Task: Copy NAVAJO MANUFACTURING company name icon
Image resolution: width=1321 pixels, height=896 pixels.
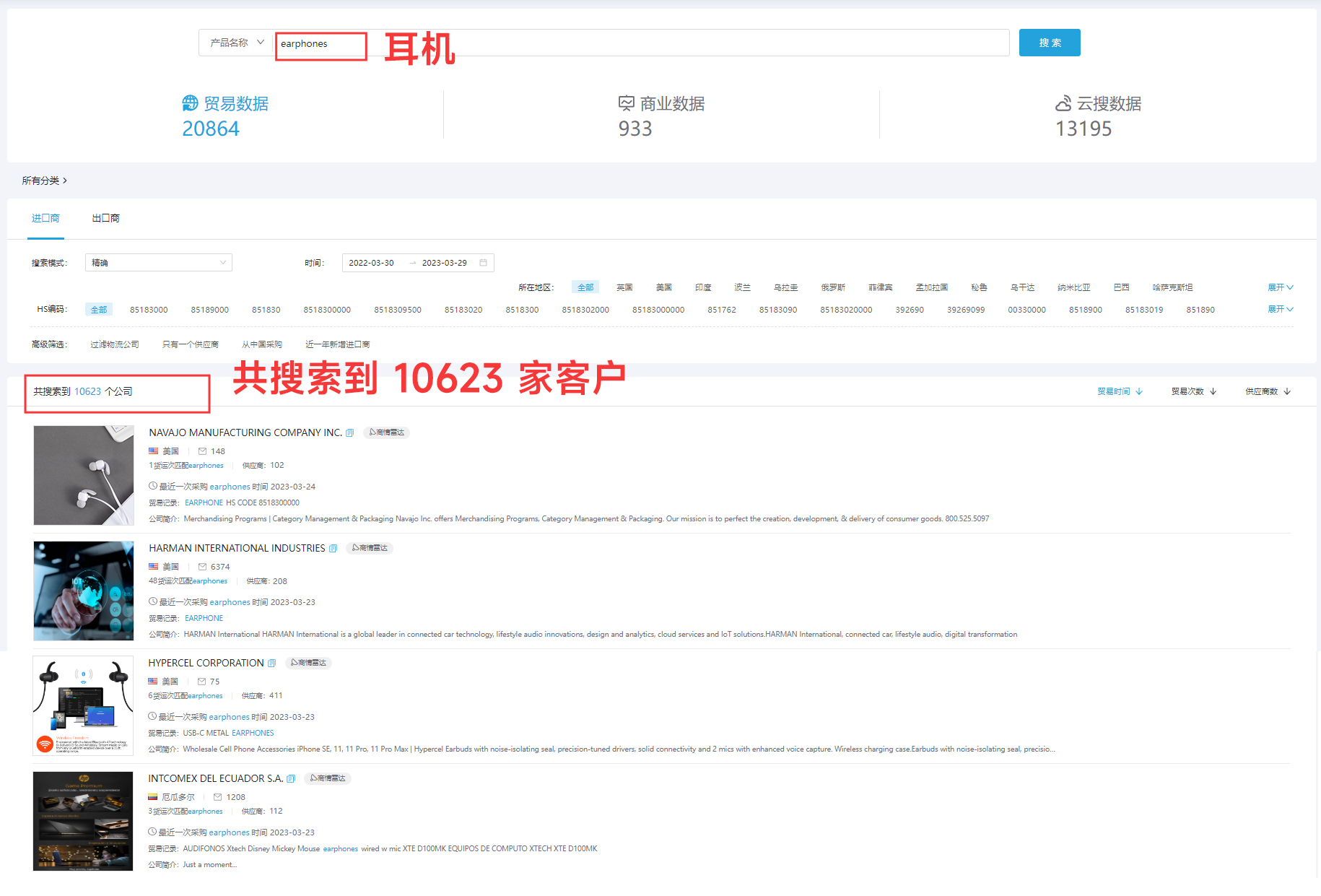Action: click(x=350, y=433)
